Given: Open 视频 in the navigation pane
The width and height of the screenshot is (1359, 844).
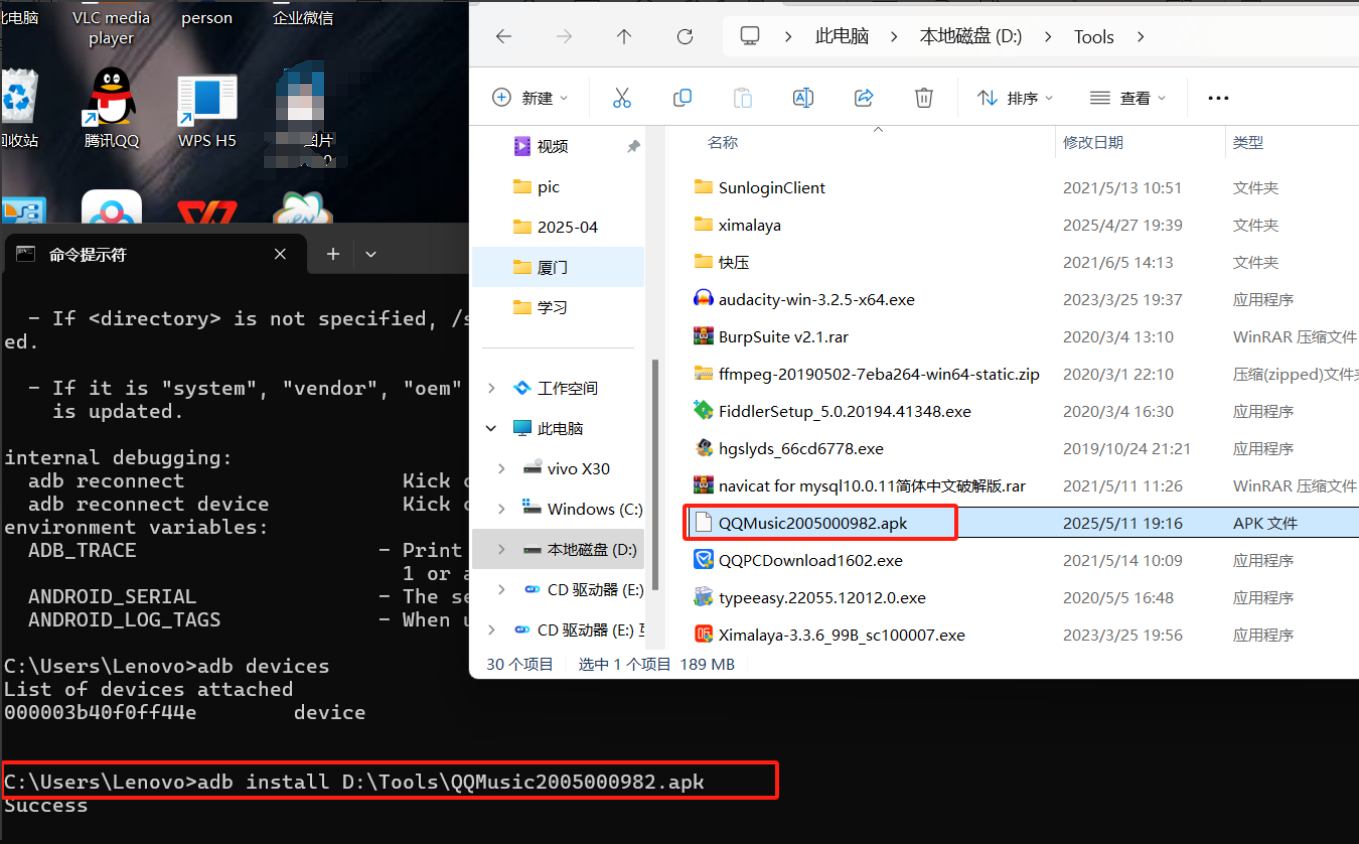Looking at the screenshot, I should pyautogui.click(x=552, y=147).
